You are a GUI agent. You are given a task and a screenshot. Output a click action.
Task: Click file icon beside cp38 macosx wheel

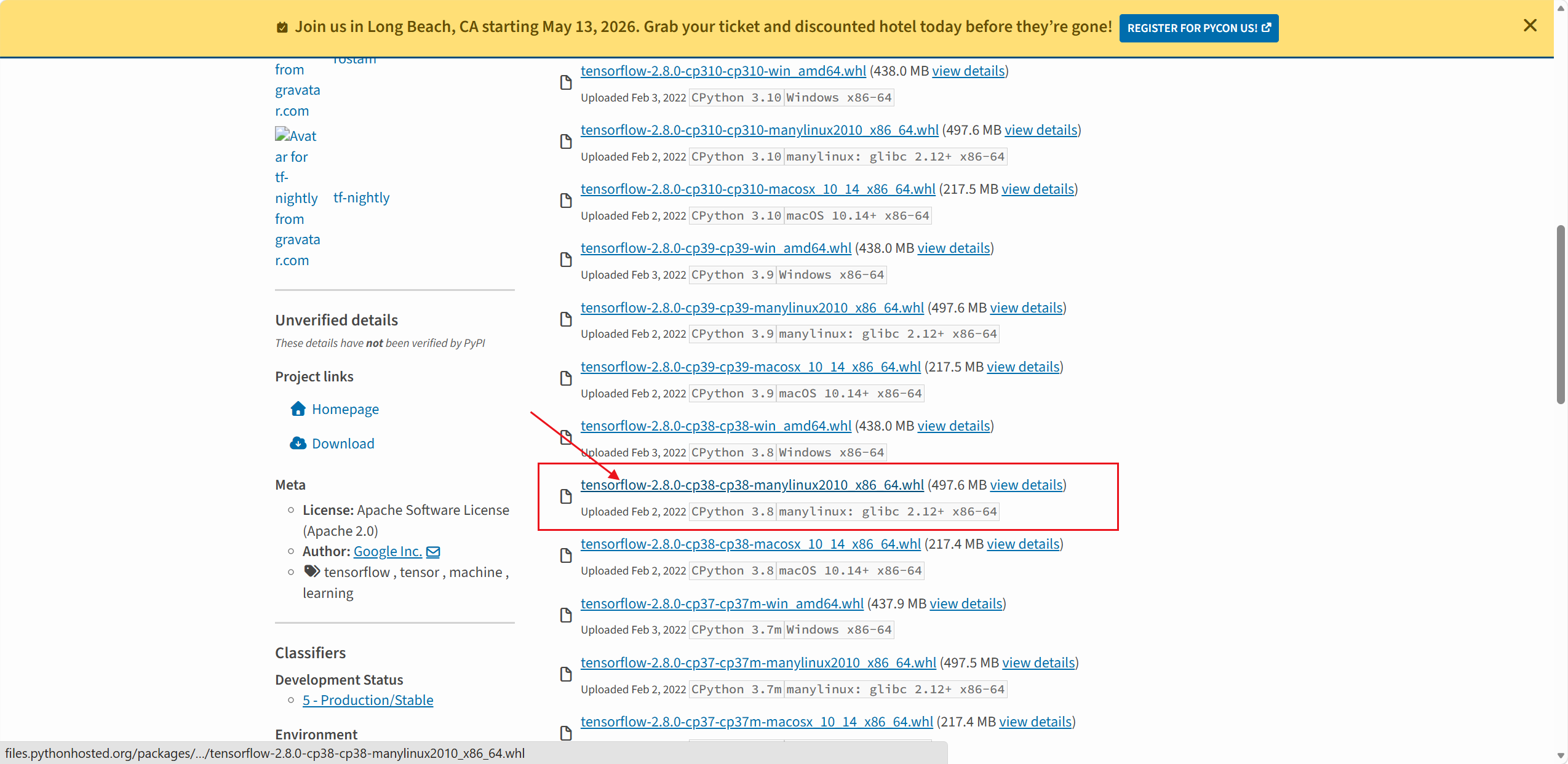coord(566,555)
